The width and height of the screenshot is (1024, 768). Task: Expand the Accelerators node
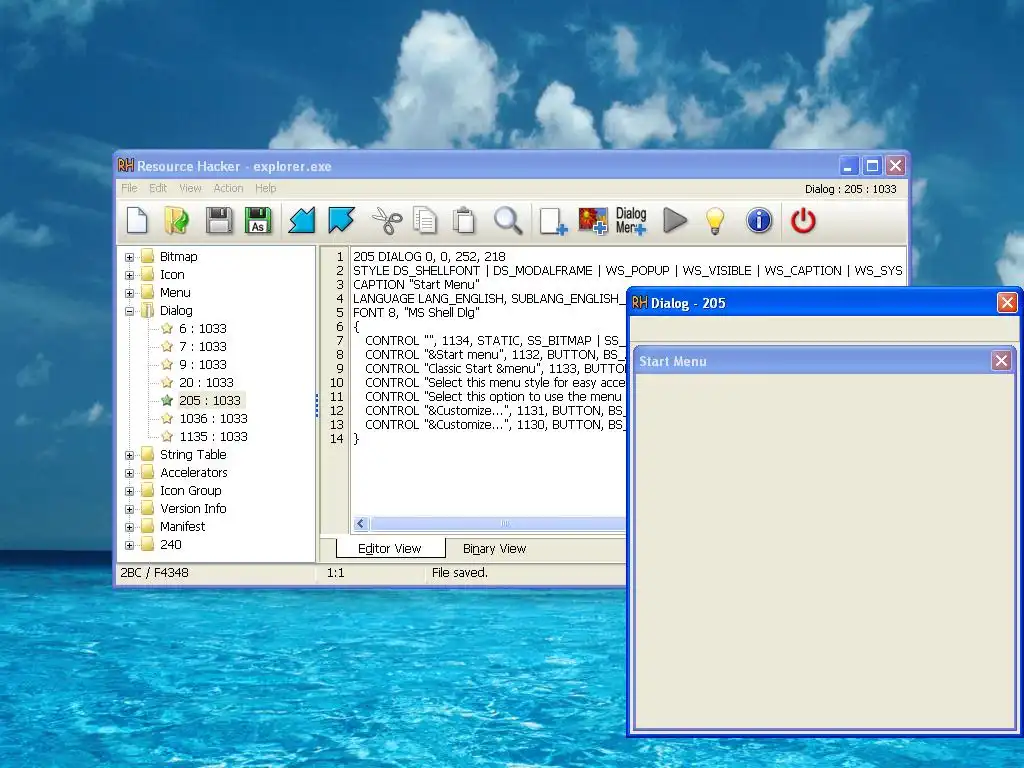pyautogui.click(x=129, y=473)
